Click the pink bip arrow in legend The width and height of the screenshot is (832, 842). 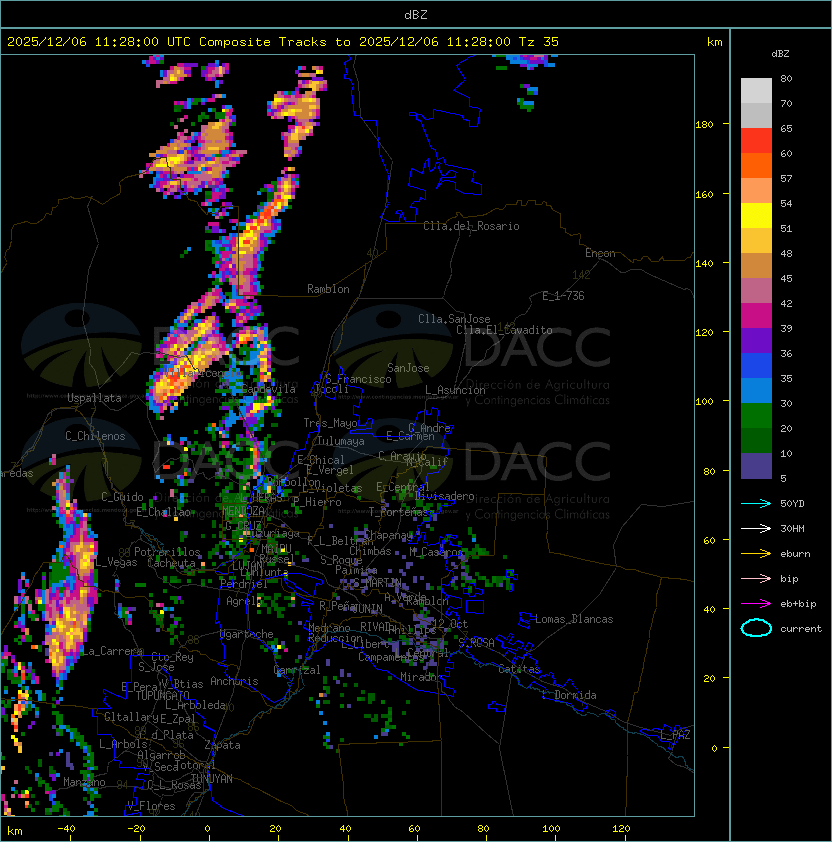coord(756,578)
